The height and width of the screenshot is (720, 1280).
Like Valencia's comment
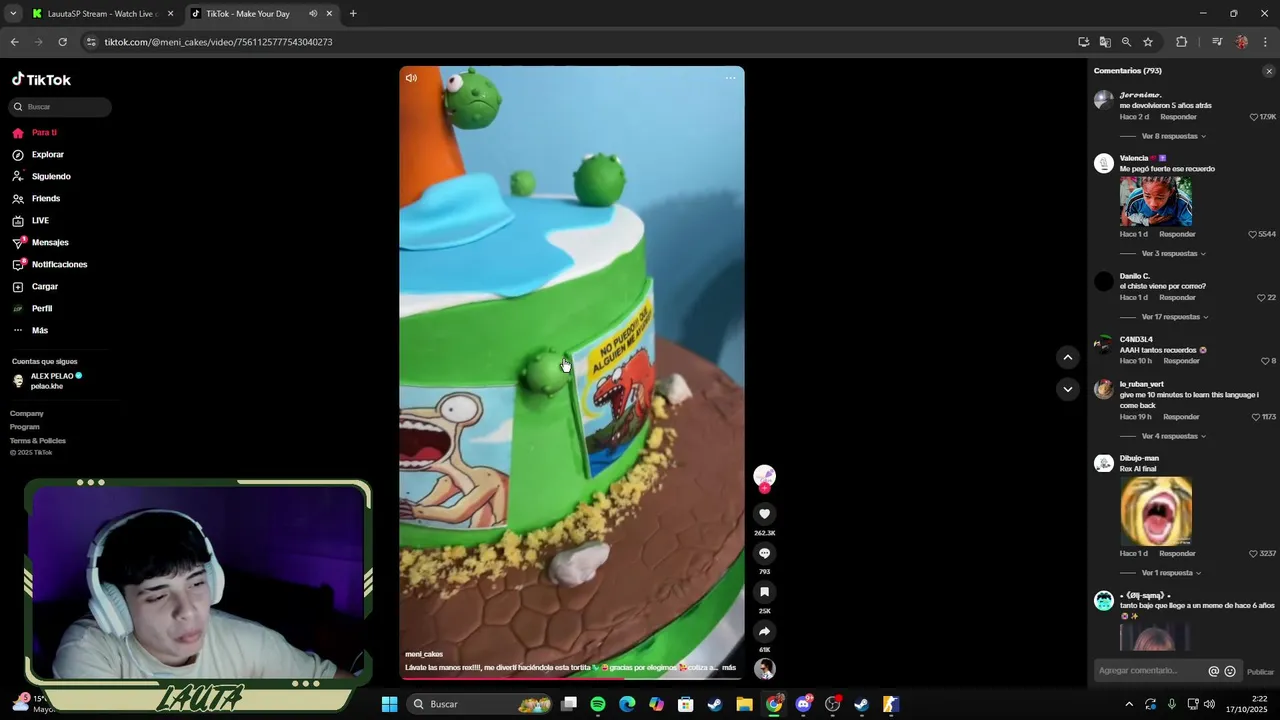(1252, 234)
